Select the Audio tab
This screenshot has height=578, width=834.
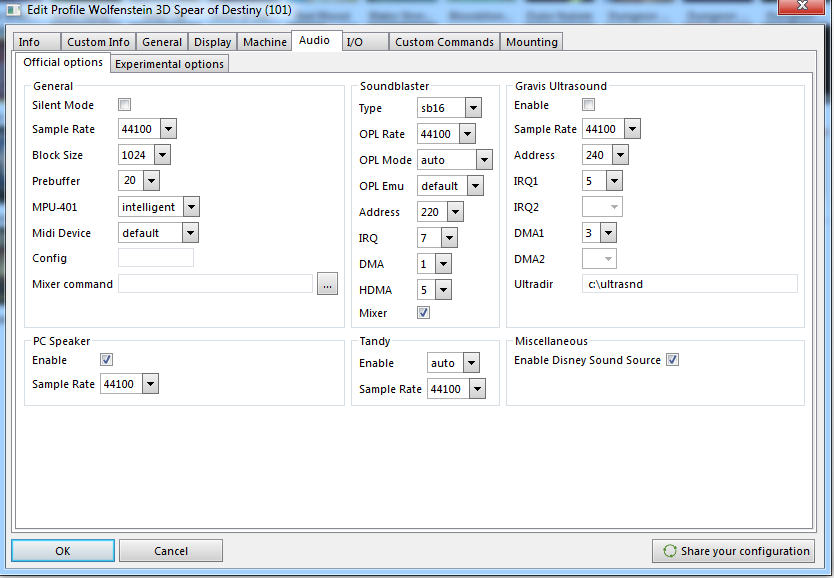point(316,40)
